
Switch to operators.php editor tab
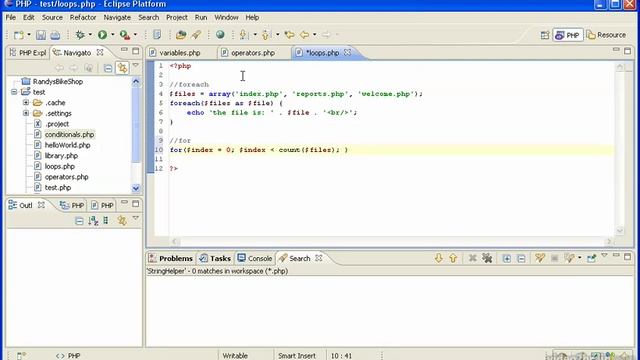[x=253, y=53]
